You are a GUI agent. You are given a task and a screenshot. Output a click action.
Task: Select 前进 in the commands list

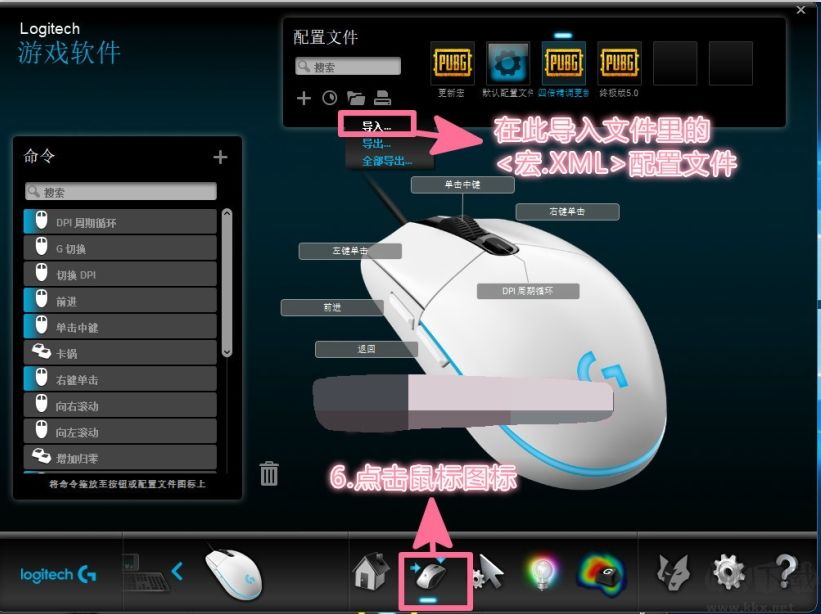pos(120,300)
